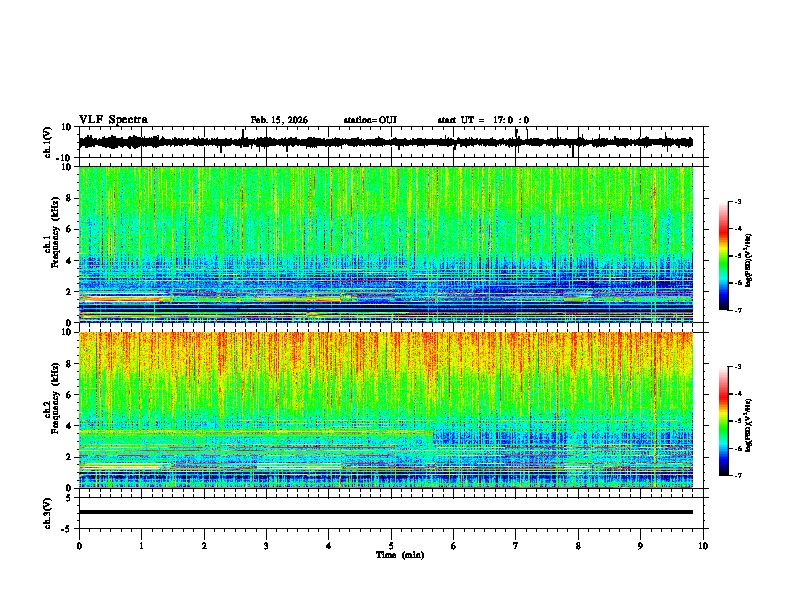The height and width of the screenshot is (612, 792).
Task: Click the date label Feb. 15, 2026
Action: (279, 120)
